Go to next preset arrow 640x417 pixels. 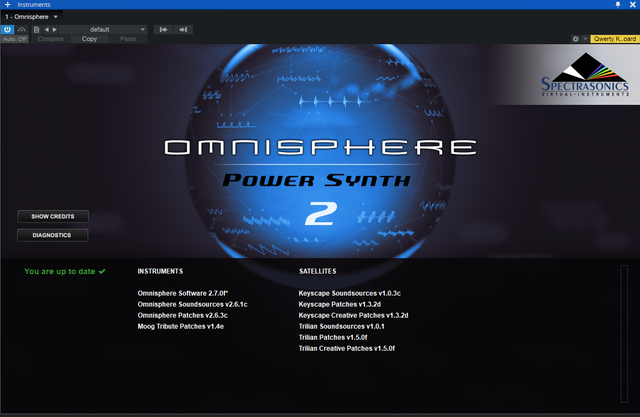point(55,29)
